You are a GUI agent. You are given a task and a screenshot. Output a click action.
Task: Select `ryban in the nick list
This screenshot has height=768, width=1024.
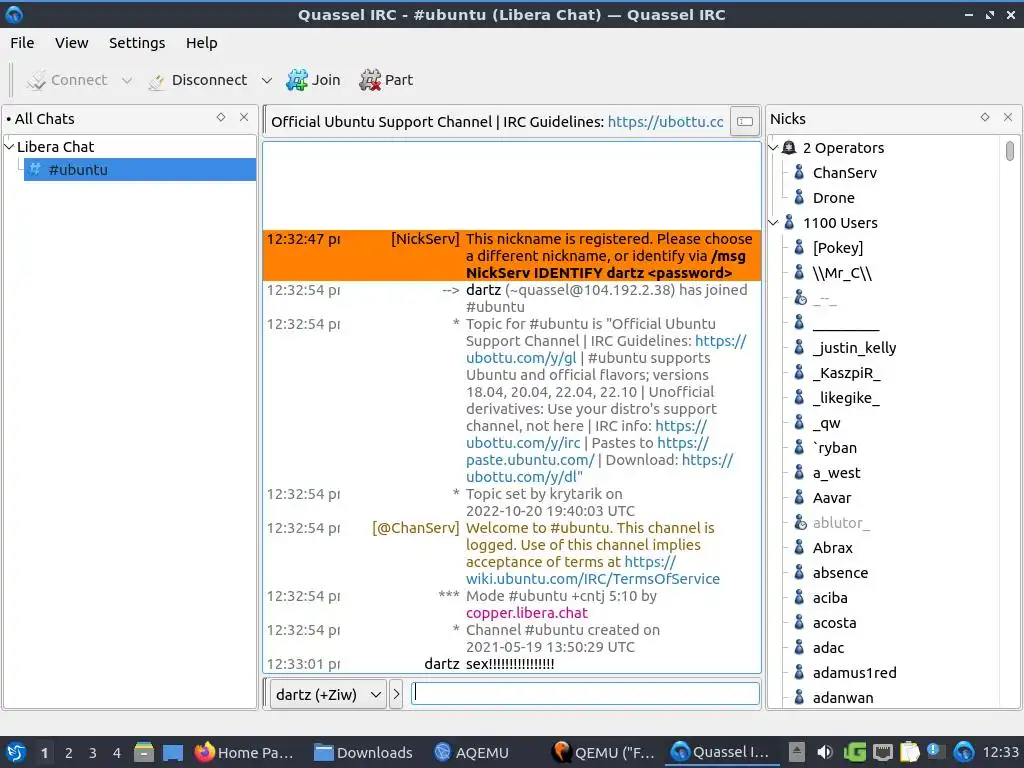coord(835,448)
